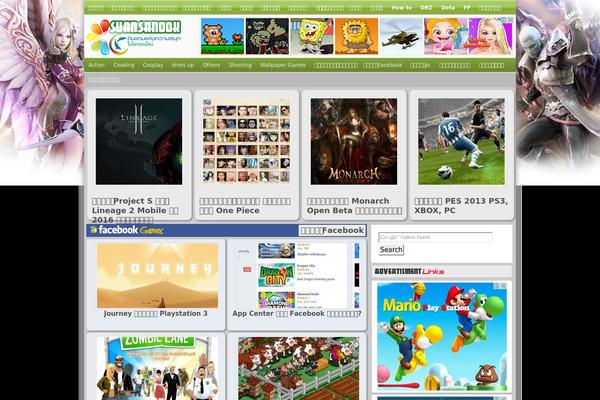Viewport: 600px width, 400px height.
Task: Open the Dota menu item
Action: [x=448, y=8]
